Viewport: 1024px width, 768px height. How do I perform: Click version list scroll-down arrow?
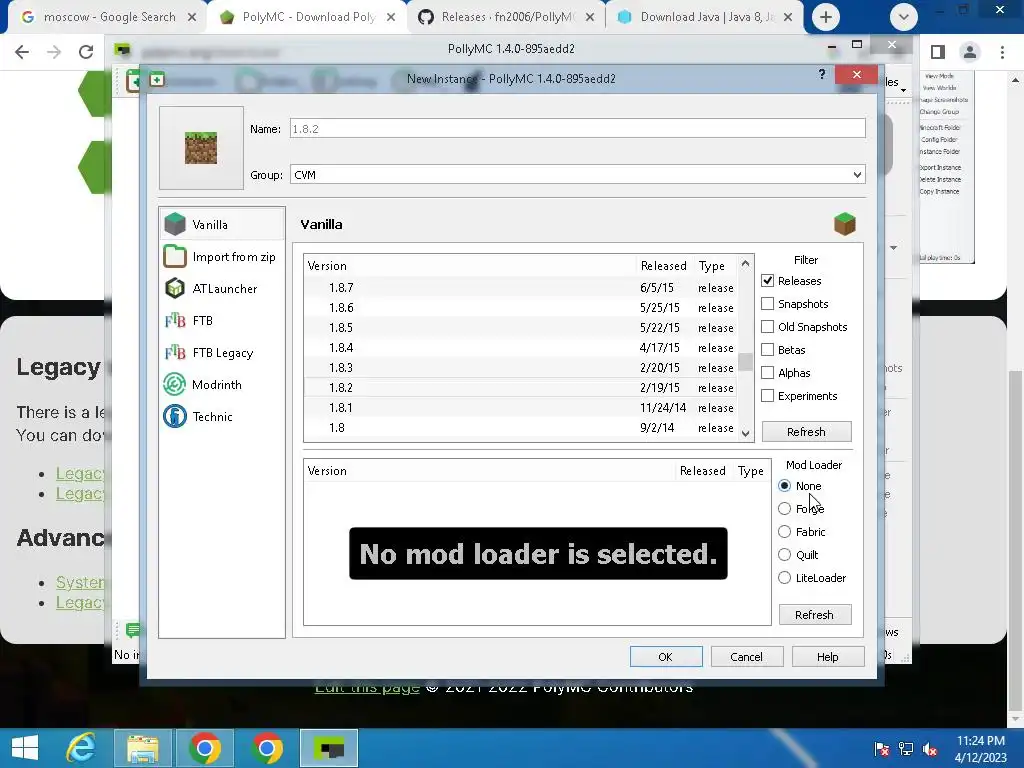click(745, 433)
